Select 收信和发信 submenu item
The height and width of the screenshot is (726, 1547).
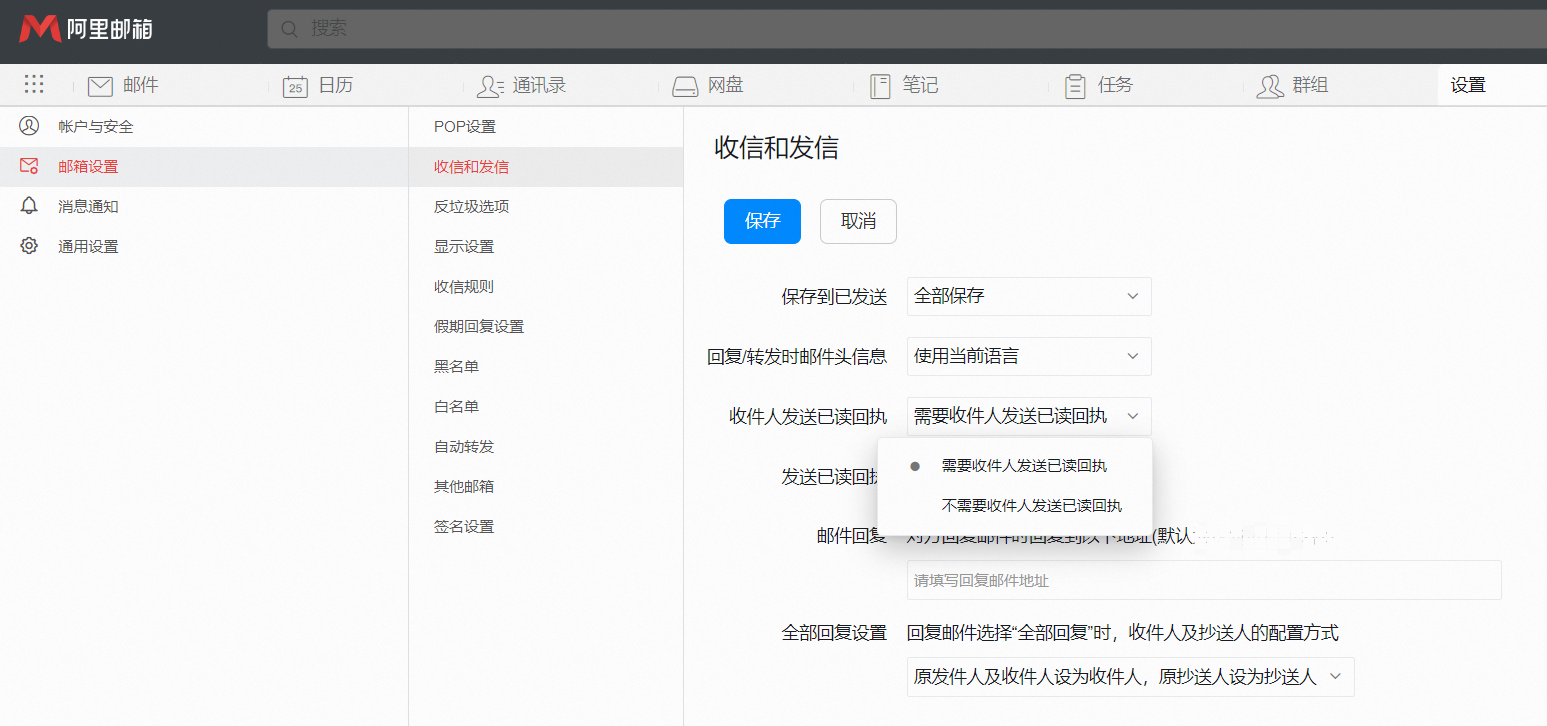546,166
